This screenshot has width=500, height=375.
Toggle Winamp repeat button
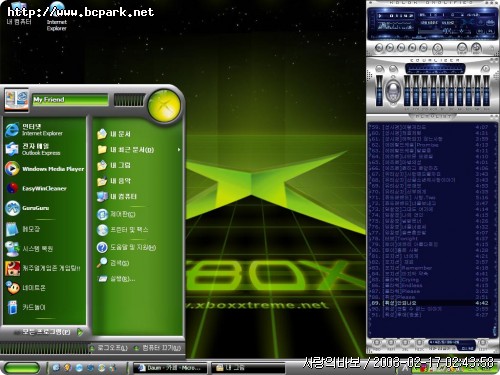pyautogui.click(x=476, y=48)
